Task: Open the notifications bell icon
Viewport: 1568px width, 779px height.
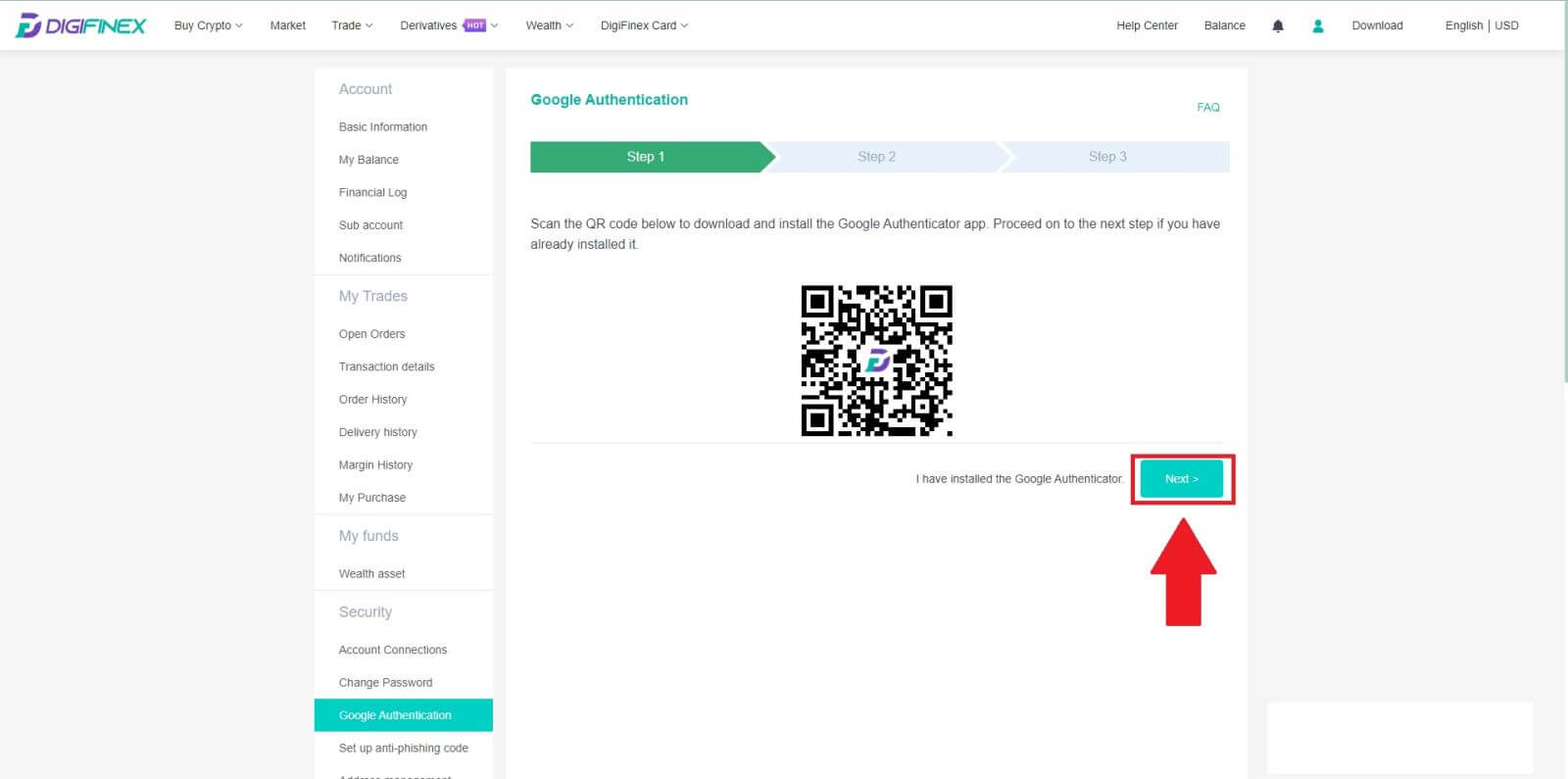Action: (x=1277, y=26)
